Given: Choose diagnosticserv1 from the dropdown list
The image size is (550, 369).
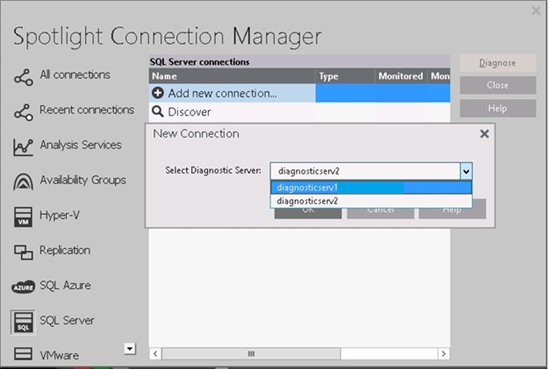Looking at the screenshot, I should click(x=371, y=188).
